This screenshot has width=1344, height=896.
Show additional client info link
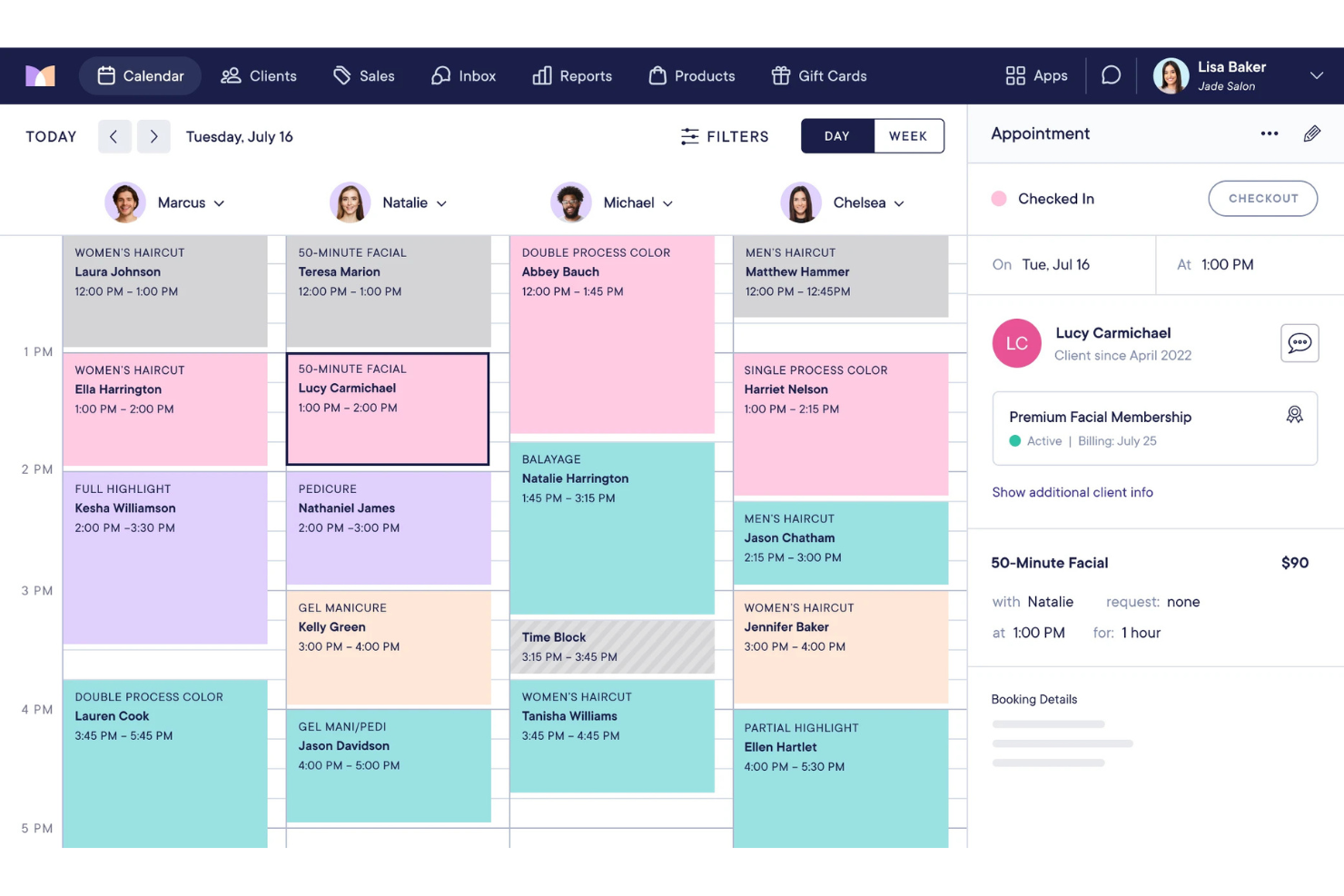tap(1072, 492)
